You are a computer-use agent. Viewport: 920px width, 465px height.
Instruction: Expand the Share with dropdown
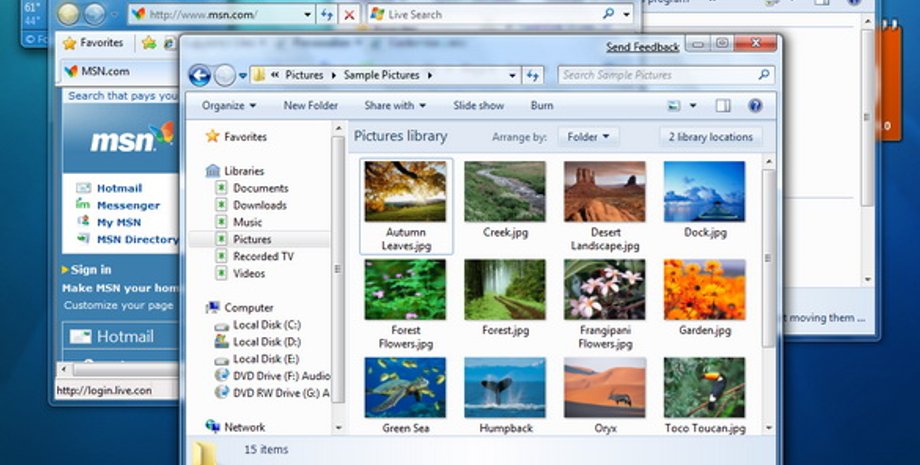395,106
